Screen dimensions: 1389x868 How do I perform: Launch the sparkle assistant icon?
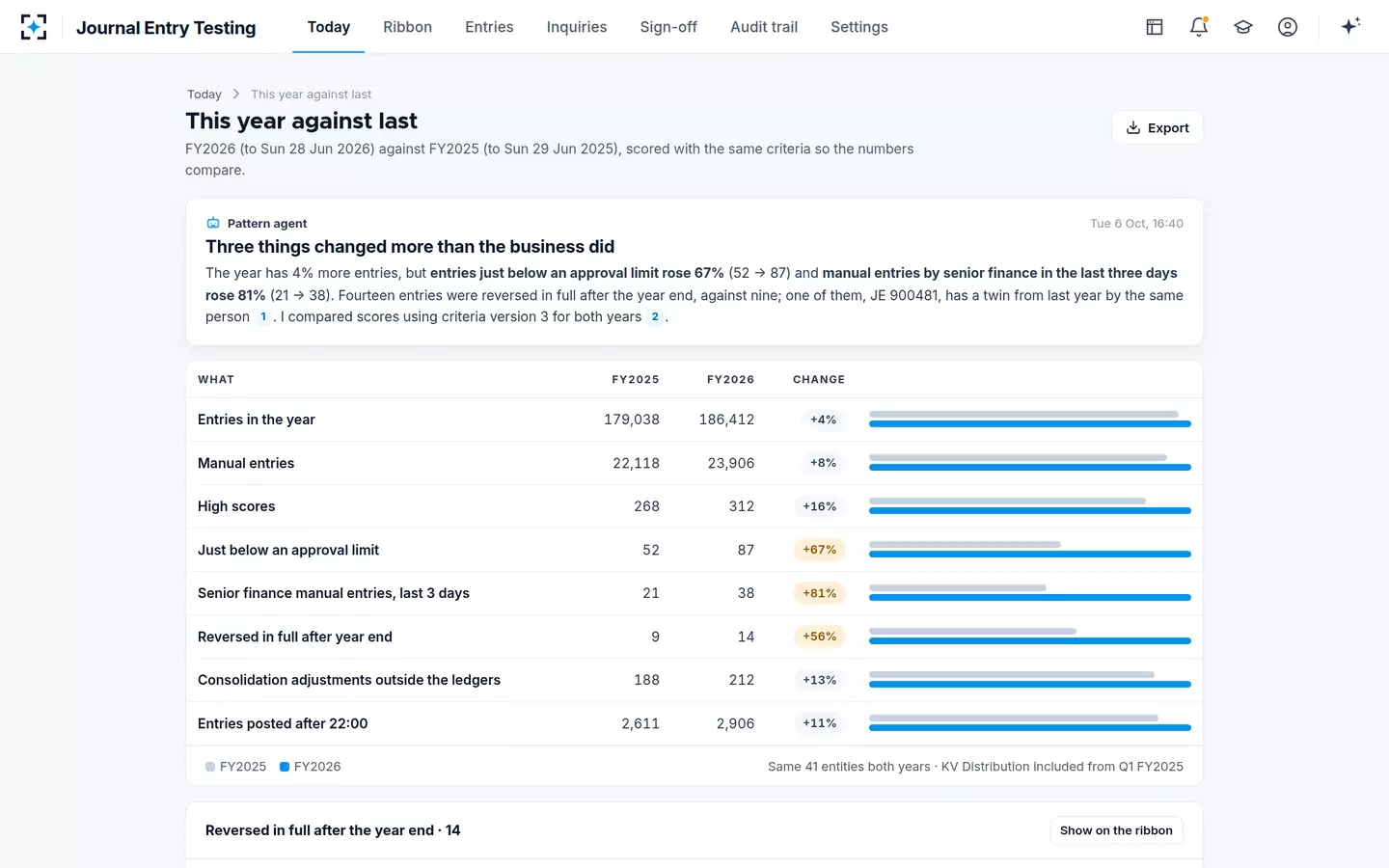(1350, 26)
